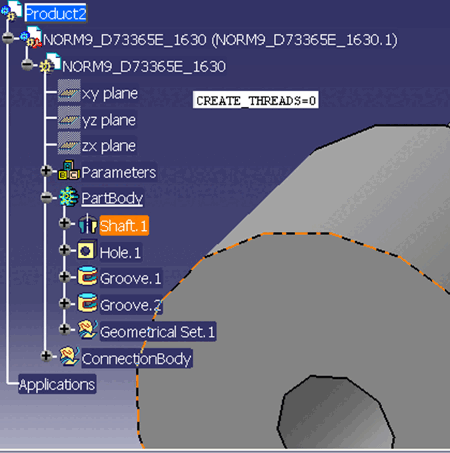
Task: Select the PartBody label
Action: click(112, 198)
